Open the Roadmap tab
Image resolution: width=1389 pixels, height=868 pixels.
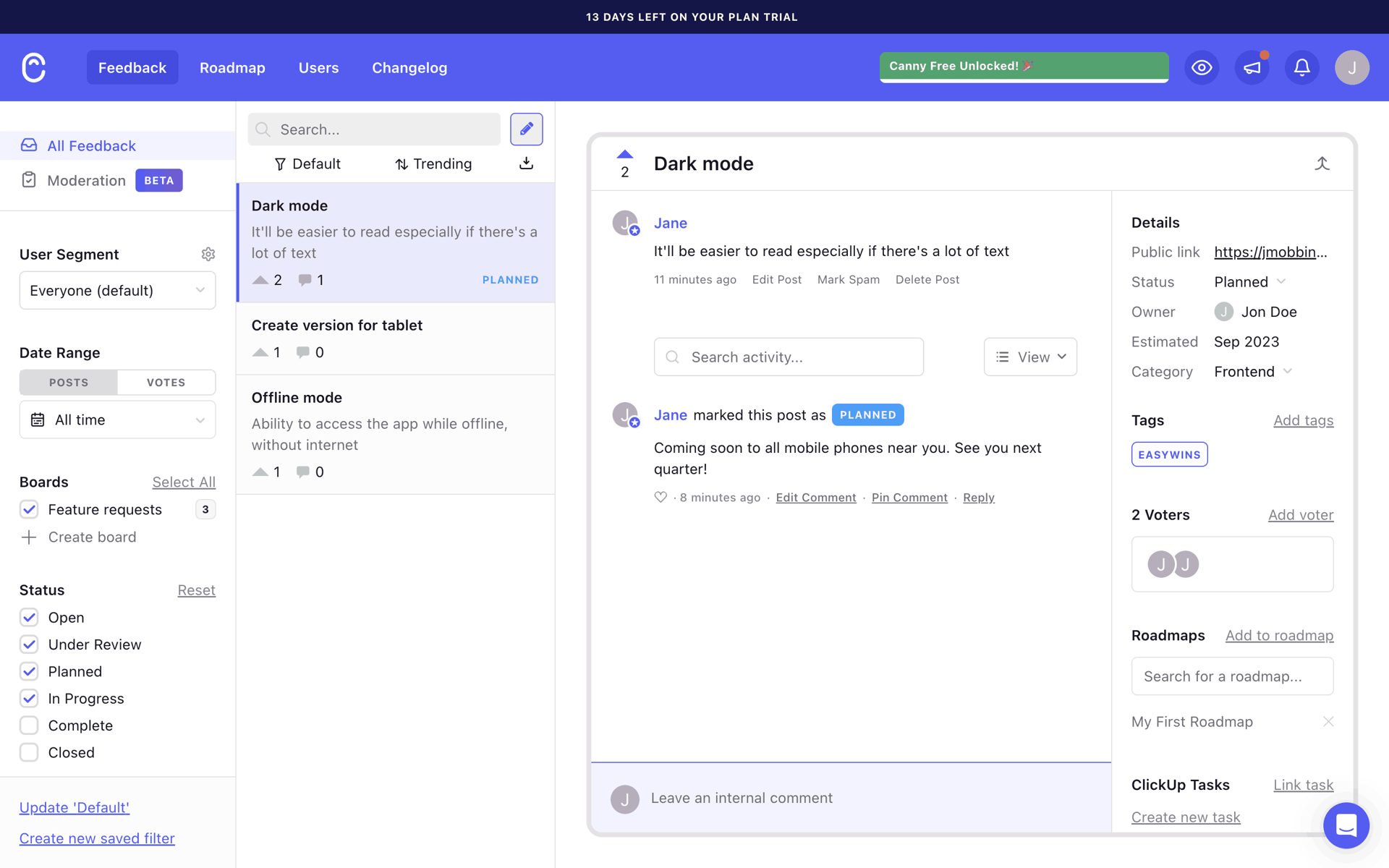[x=232, y=67]
